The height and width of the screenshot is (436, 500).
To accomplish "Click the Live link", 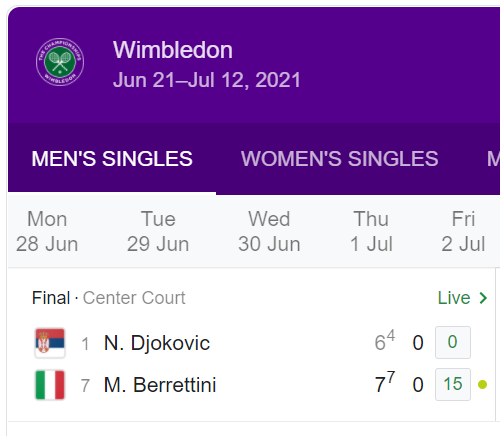I will 454,298.
